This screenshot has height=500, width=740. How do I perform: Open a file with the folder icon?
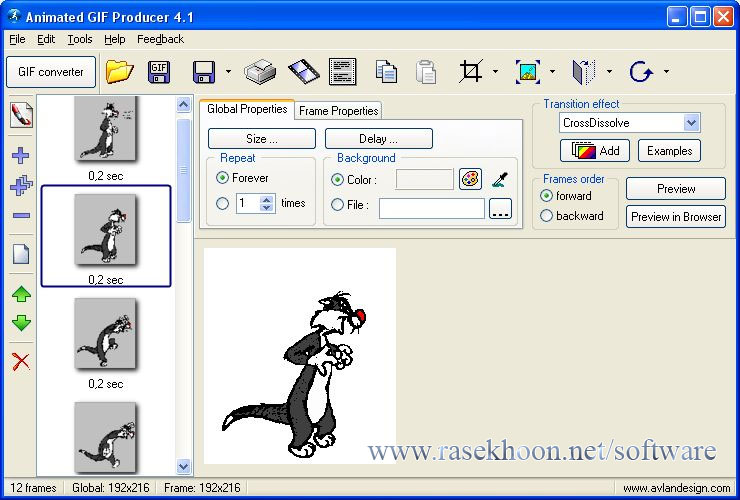pos(119,72)
